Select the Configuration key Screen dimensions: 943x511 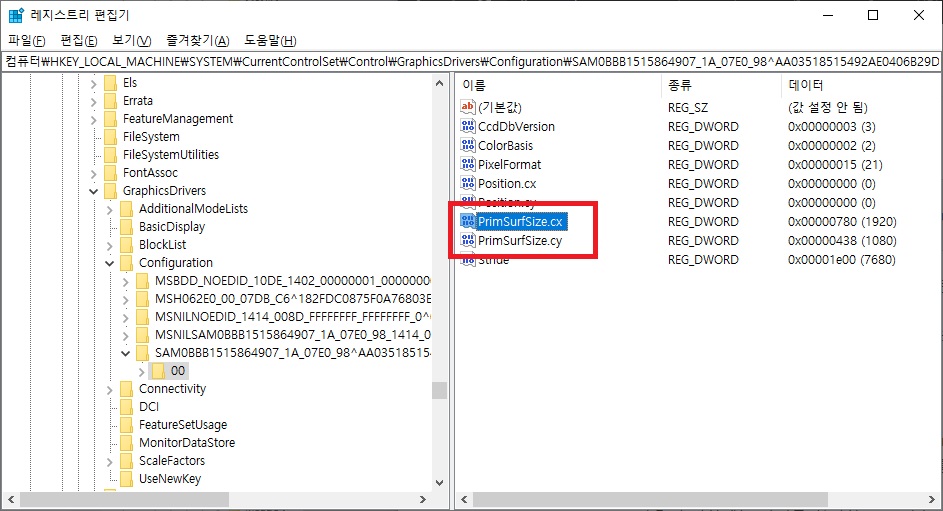click(x=176, y=263)
